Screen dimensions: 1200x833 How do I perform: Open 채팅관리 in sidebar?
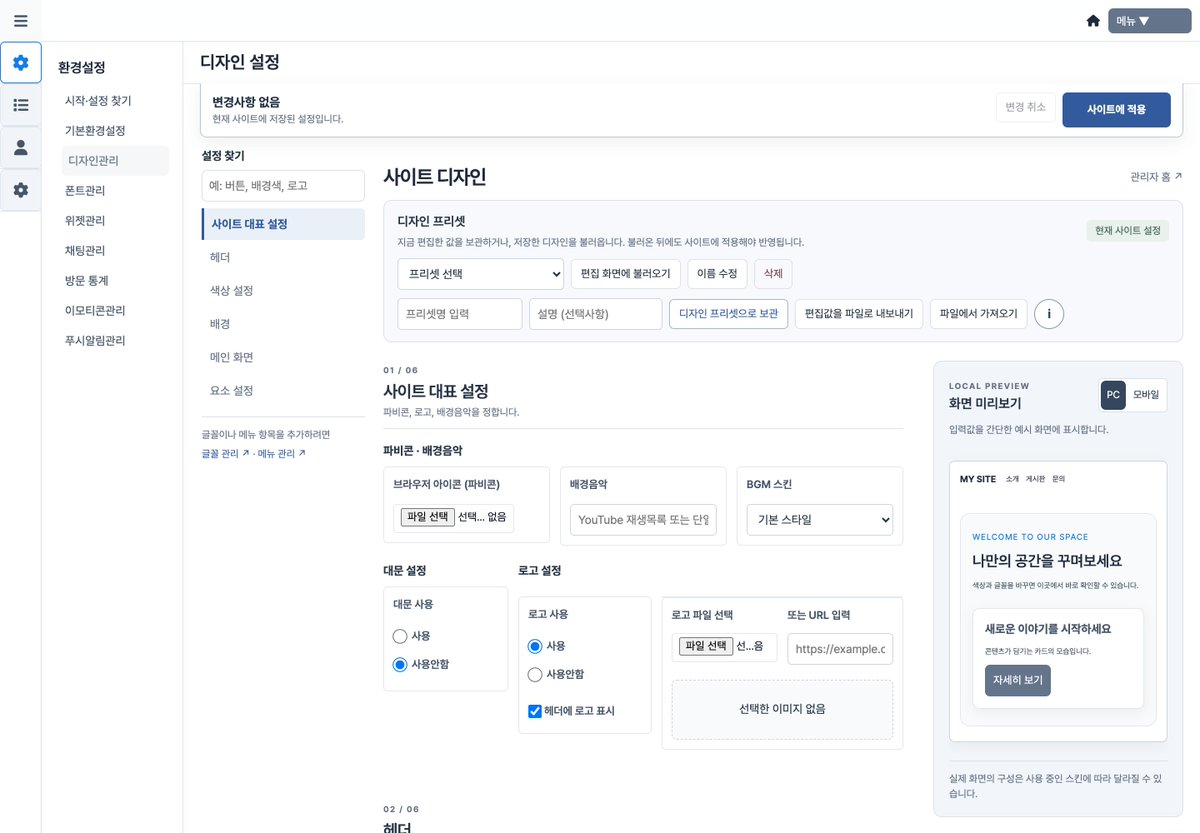85,251
